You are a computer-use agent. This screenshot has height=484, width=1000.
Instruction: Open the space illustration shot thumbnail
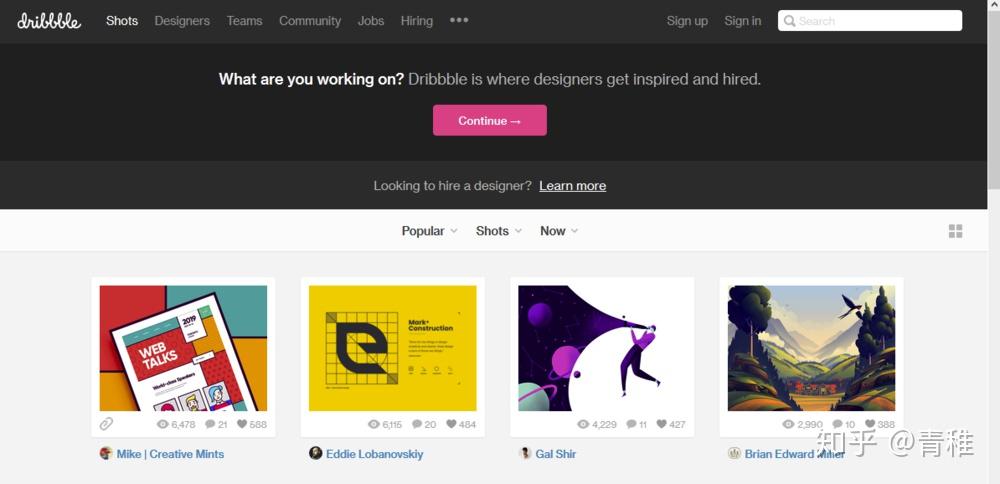602,348
